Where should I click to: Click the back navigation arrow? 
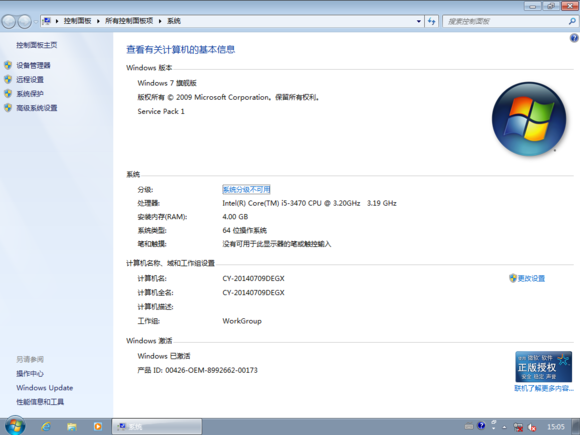coord(9,21)
